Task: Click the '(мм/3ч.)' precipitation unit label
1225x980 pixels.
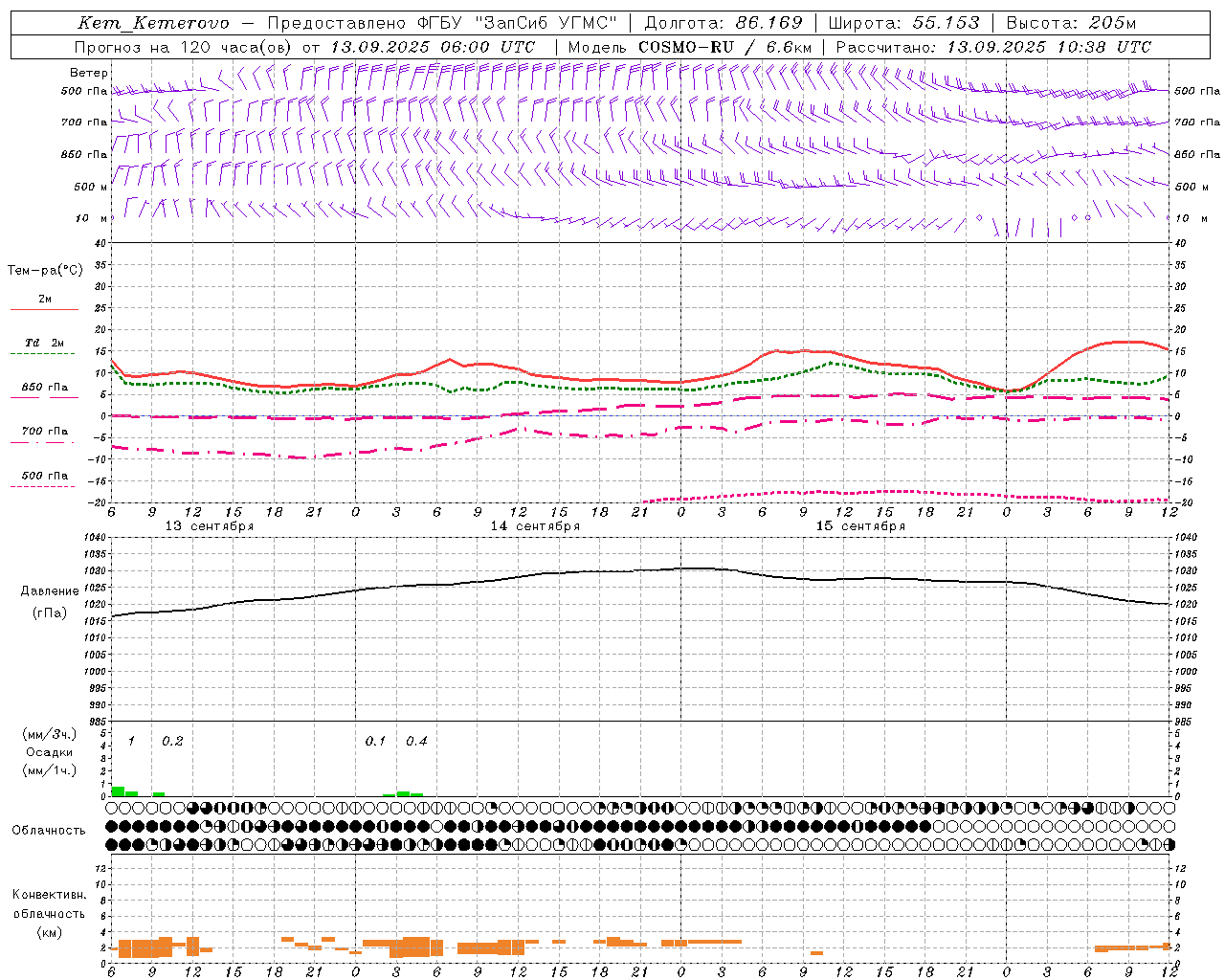Action: point(49,735)
